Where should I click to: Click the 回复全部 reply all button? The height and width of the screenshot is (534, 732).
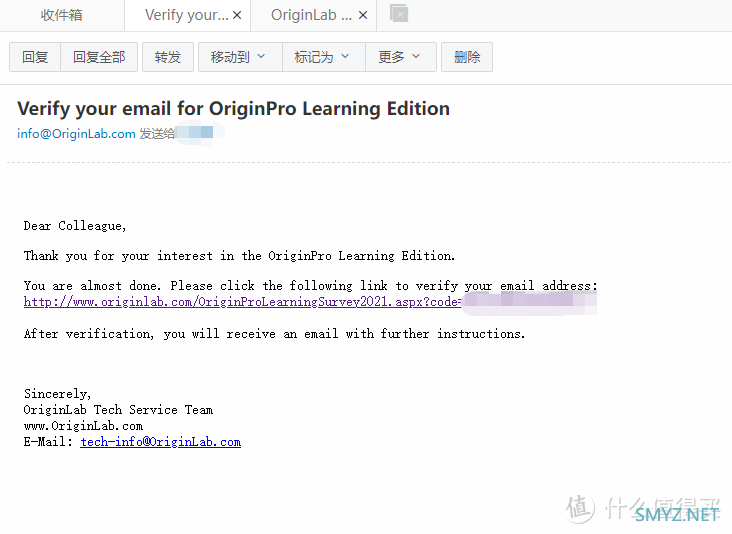(x=99, y=57)
